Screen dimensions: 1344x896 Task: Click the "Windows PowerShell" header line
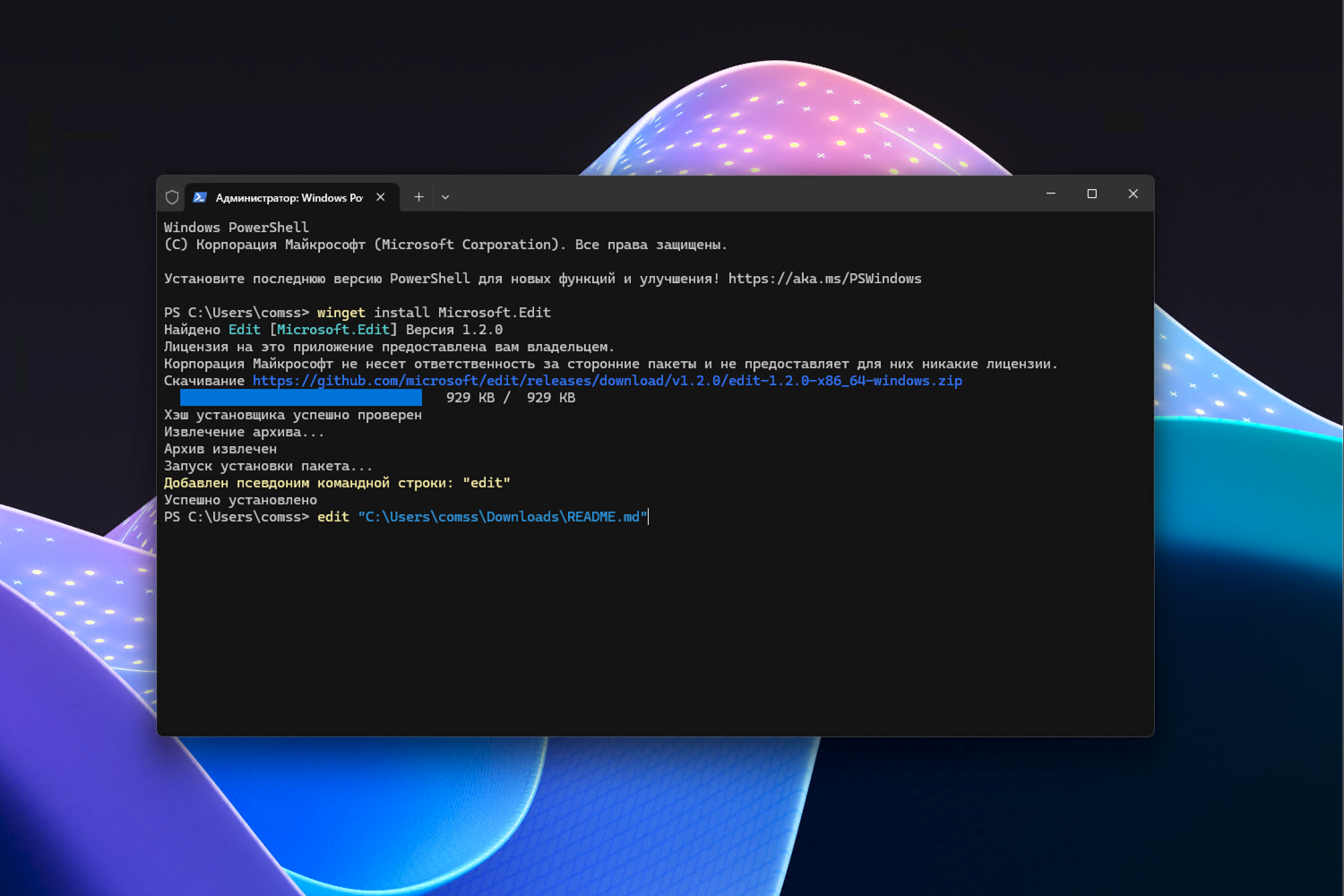point(237,228)
